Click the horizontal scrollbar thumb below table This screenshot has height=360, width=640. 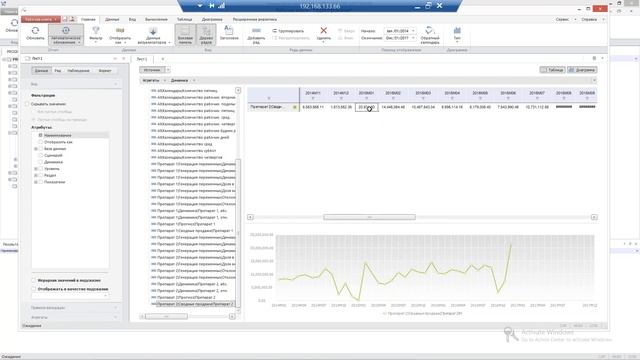point(369,217)
